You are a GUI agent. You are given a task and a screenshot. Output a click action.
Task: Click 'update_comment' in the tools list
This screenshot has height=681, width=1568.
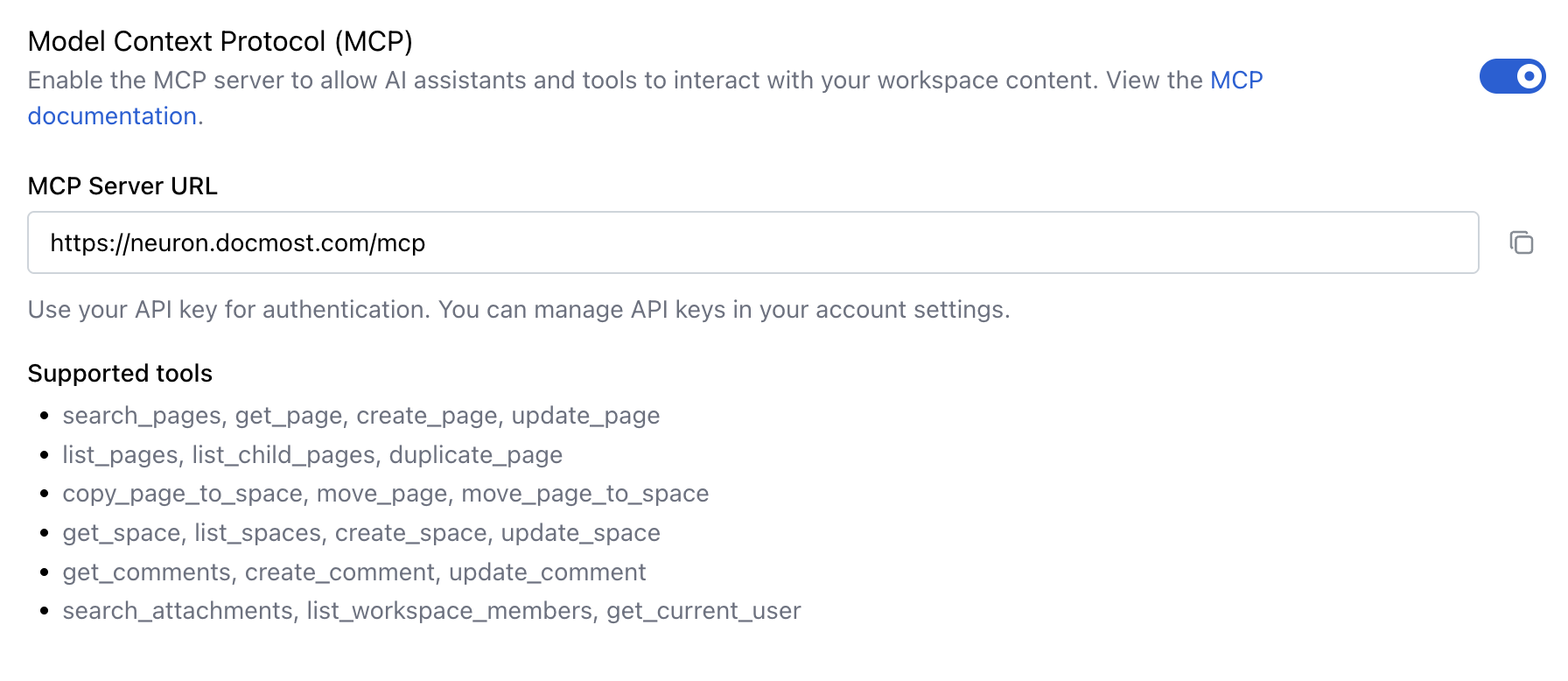pos(547,572)
